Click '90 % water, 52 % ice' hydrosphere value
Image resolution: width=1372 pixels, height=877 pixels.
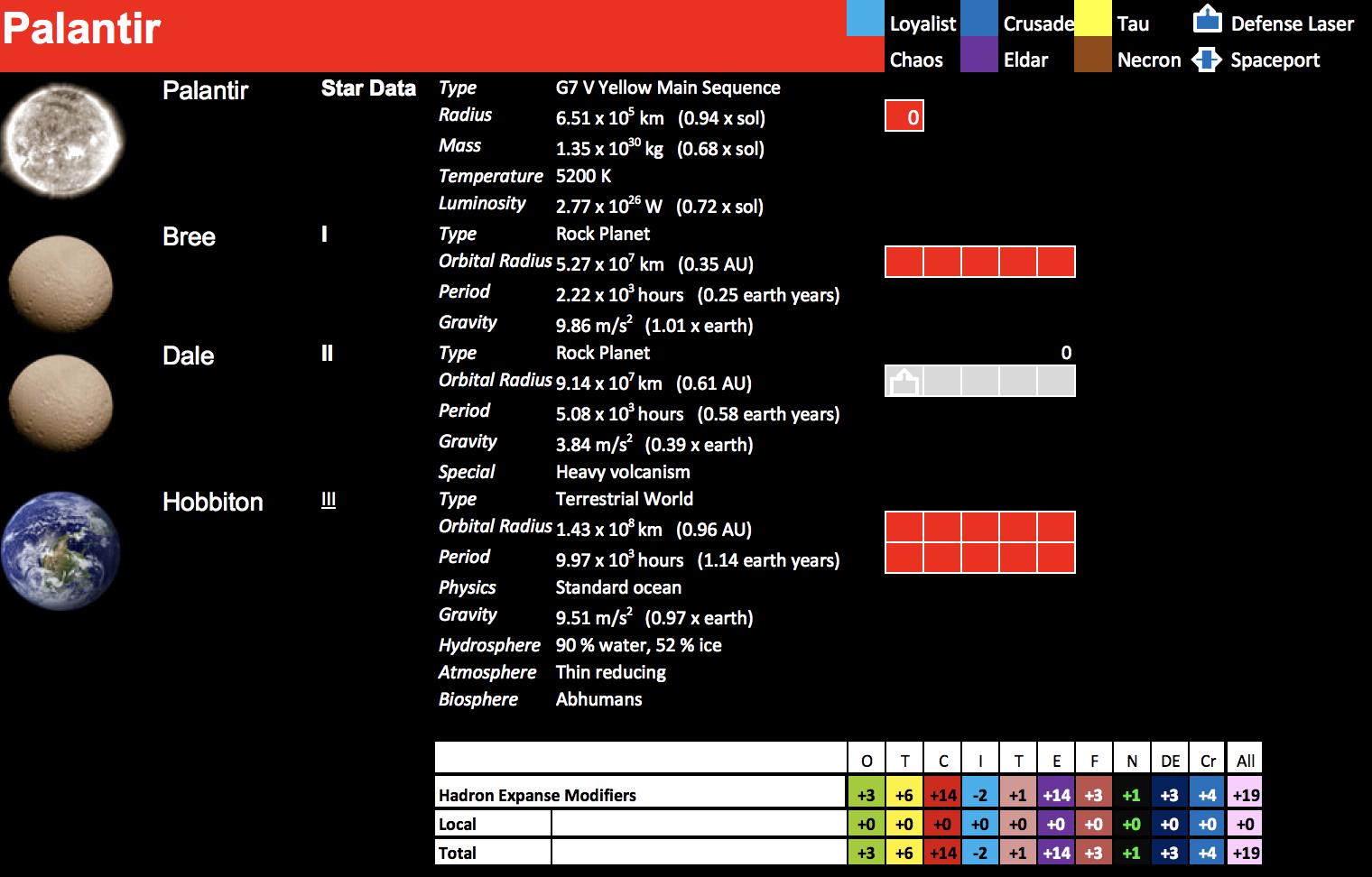(638, 645)
